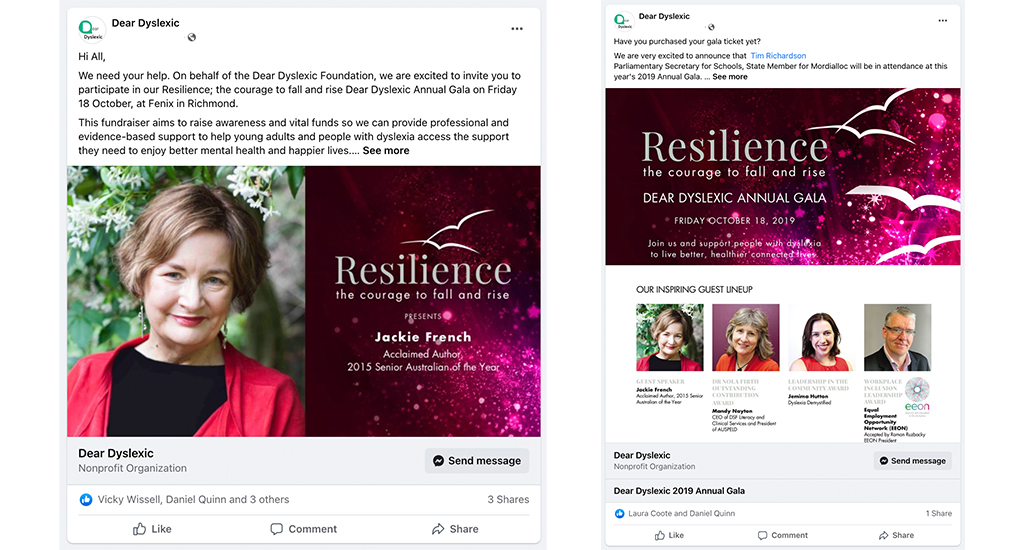
Task: Open the three-dot menu on right post
Action: click(x=942, y=20)
